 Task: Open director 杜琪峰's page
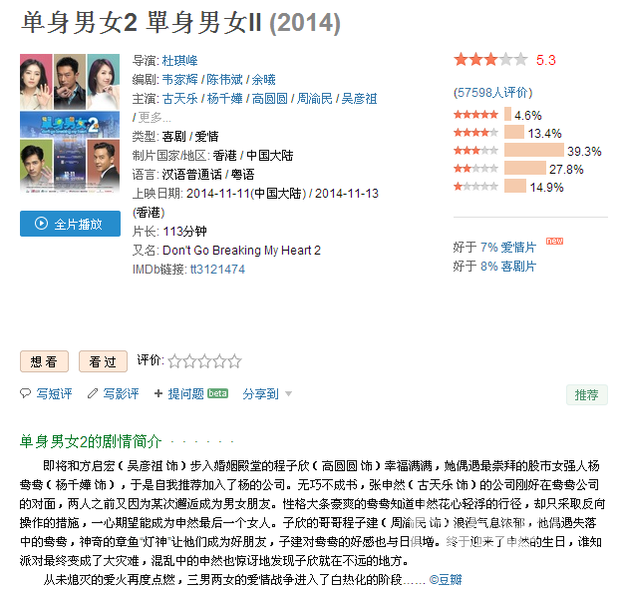click(x=179, y=61)
